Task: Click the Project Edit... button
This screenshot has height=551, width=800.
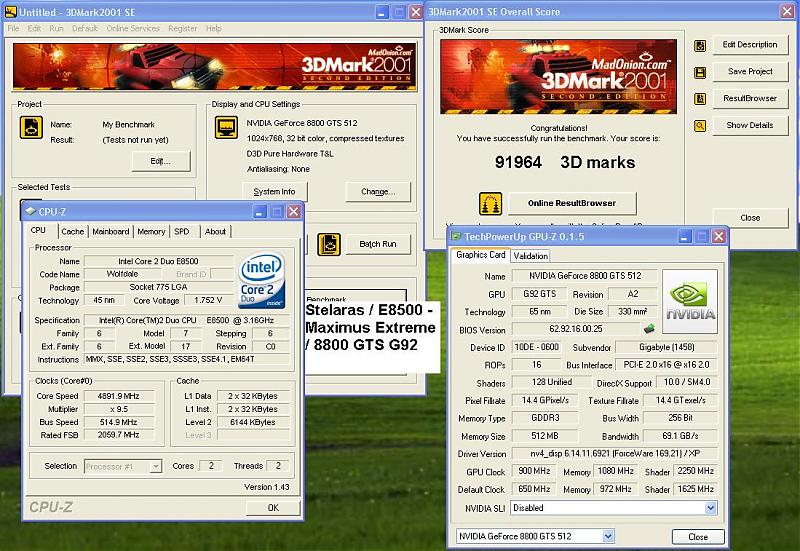Action: 161,161
